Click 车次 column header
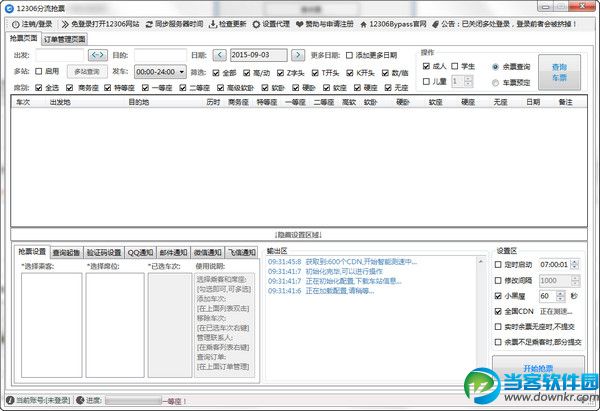Screen dimensions: 600x411 (23, 102)
